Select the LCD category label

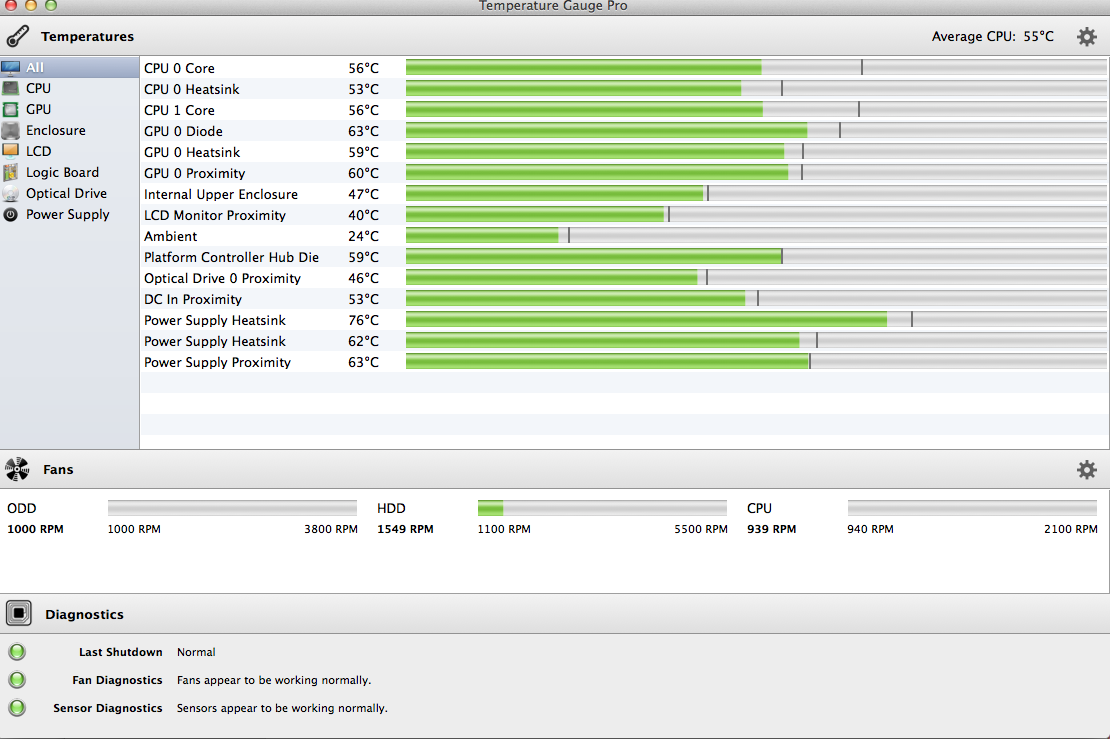point(38,151)
